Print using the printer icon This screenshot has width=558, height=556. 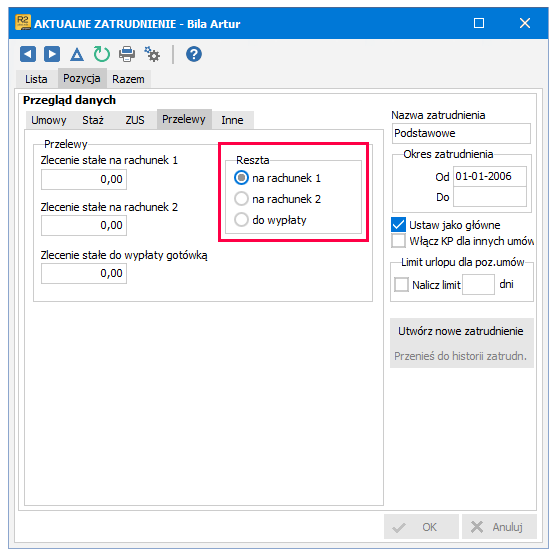tap(127, 54)
